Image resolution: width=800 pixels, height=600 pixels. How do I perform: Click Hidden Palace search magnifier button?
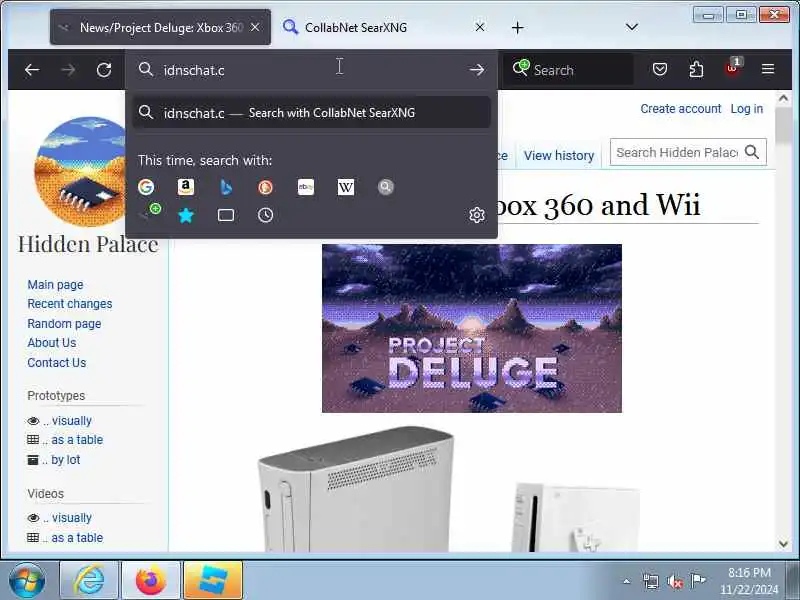pyautogui.click(x=752, y=152)
